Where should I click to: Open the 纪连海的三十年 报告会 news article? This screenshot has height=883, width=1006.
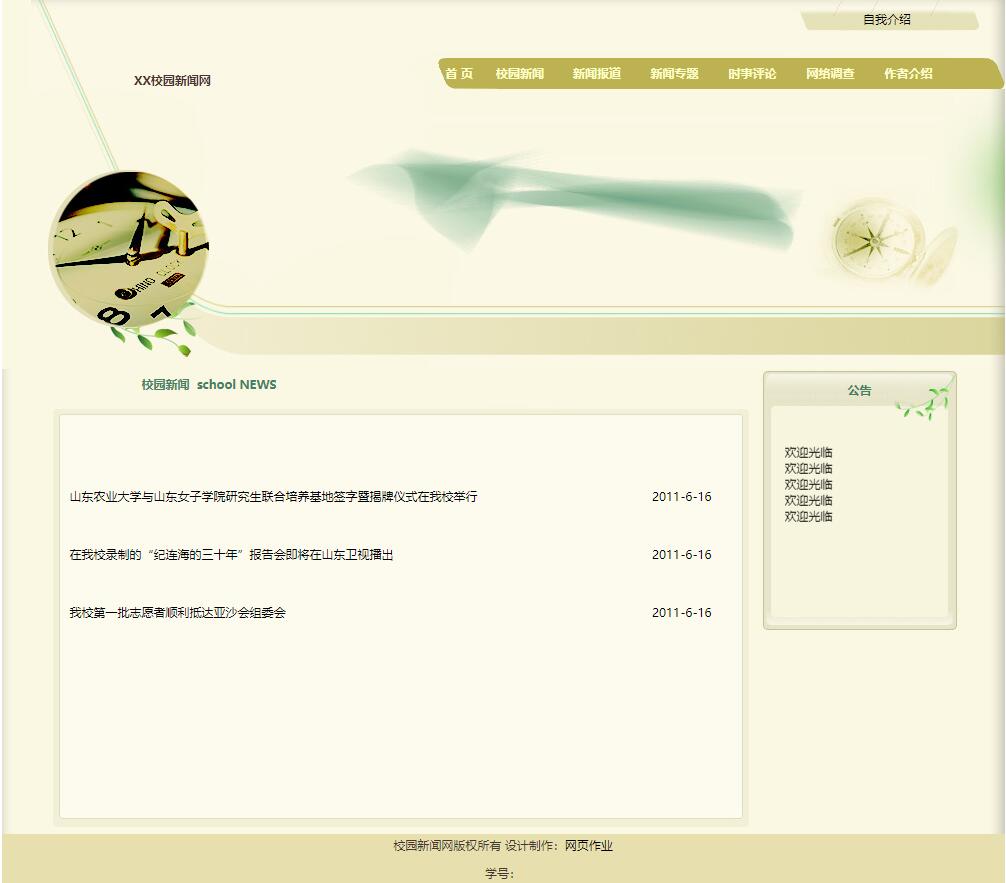(x=231, y=555)
